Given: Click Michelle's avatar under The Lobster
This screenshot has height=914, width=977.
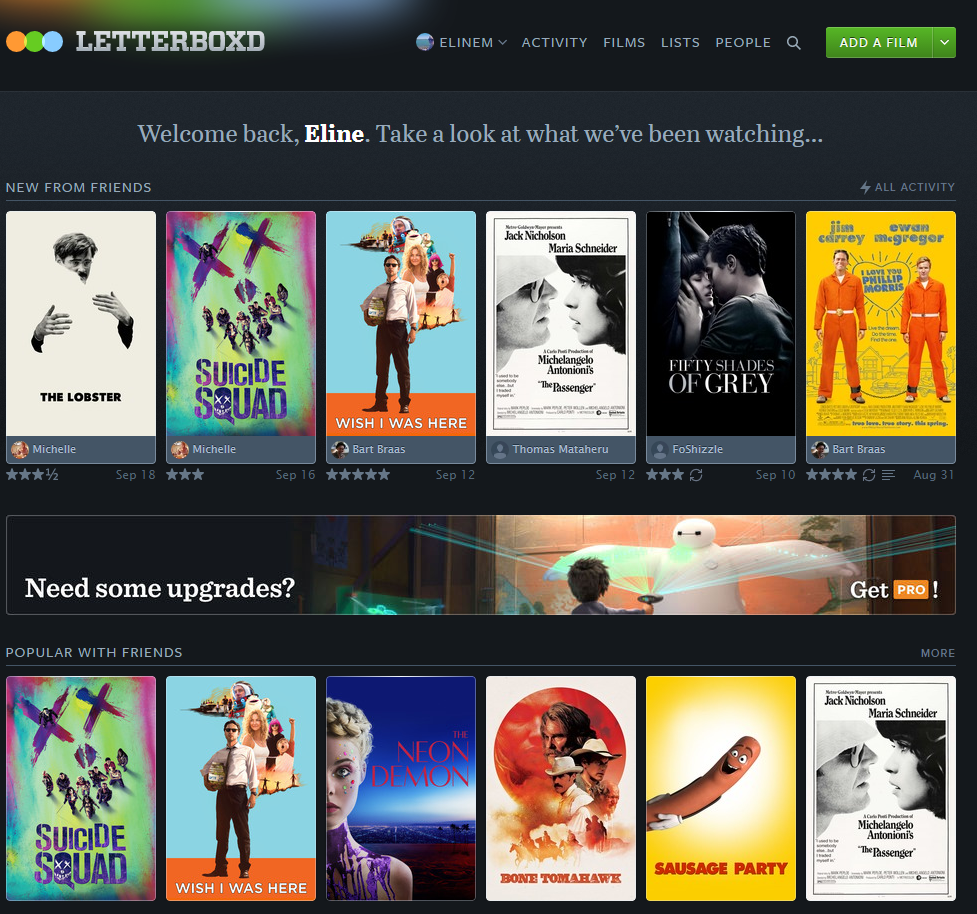Looking at the screenshot, I should coord(20,449).
